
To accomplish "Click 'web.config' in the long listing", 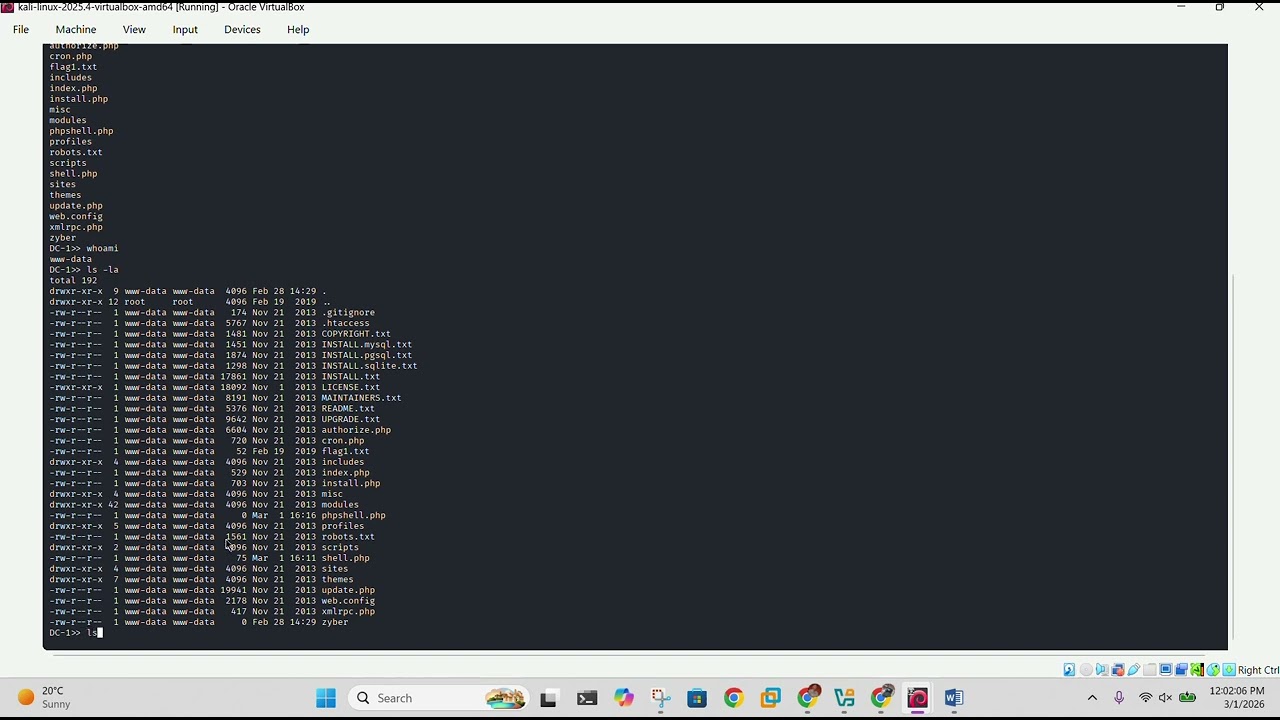I will (348, 601).
